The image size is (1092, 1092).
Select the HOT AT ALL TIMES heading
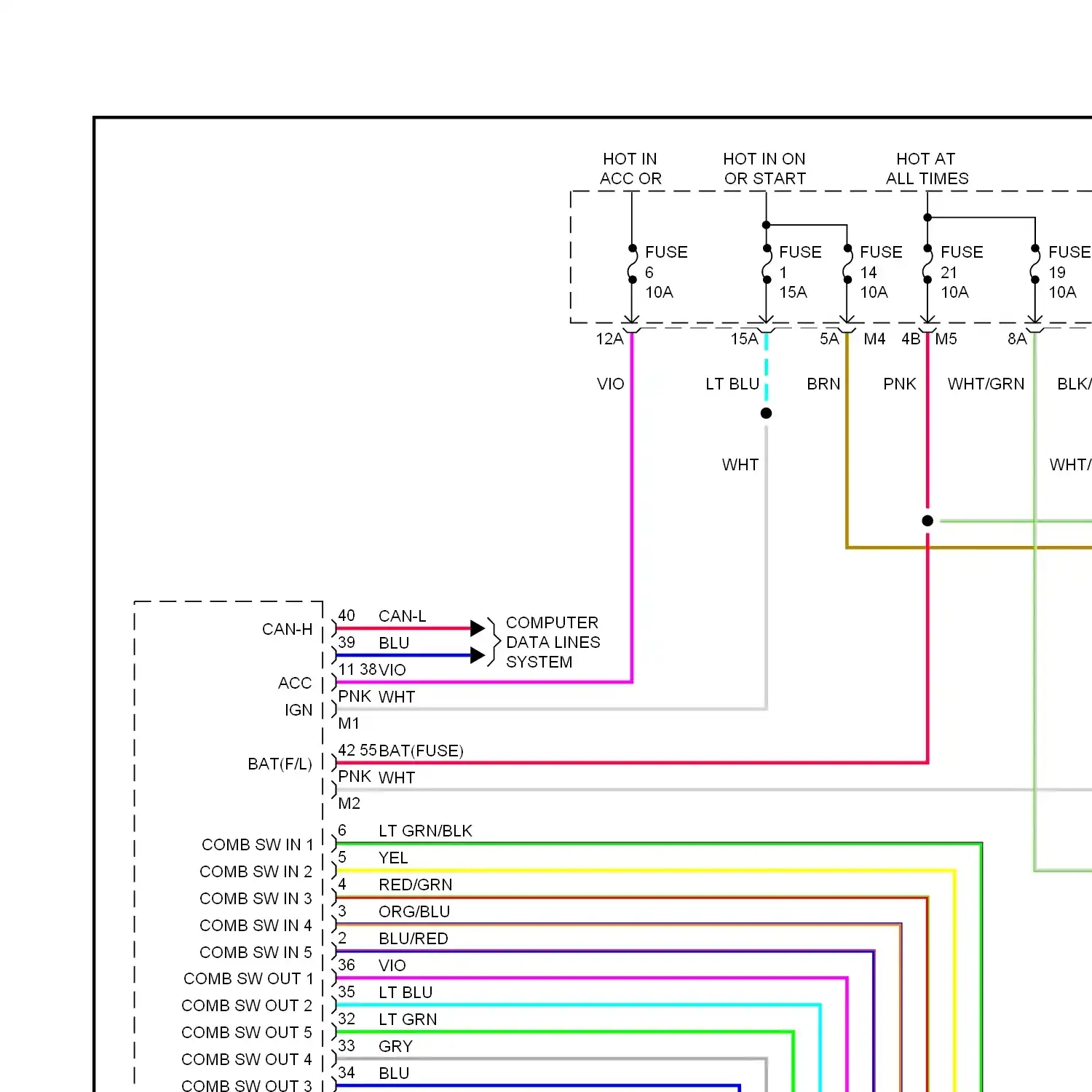click(x=927, y=169)
